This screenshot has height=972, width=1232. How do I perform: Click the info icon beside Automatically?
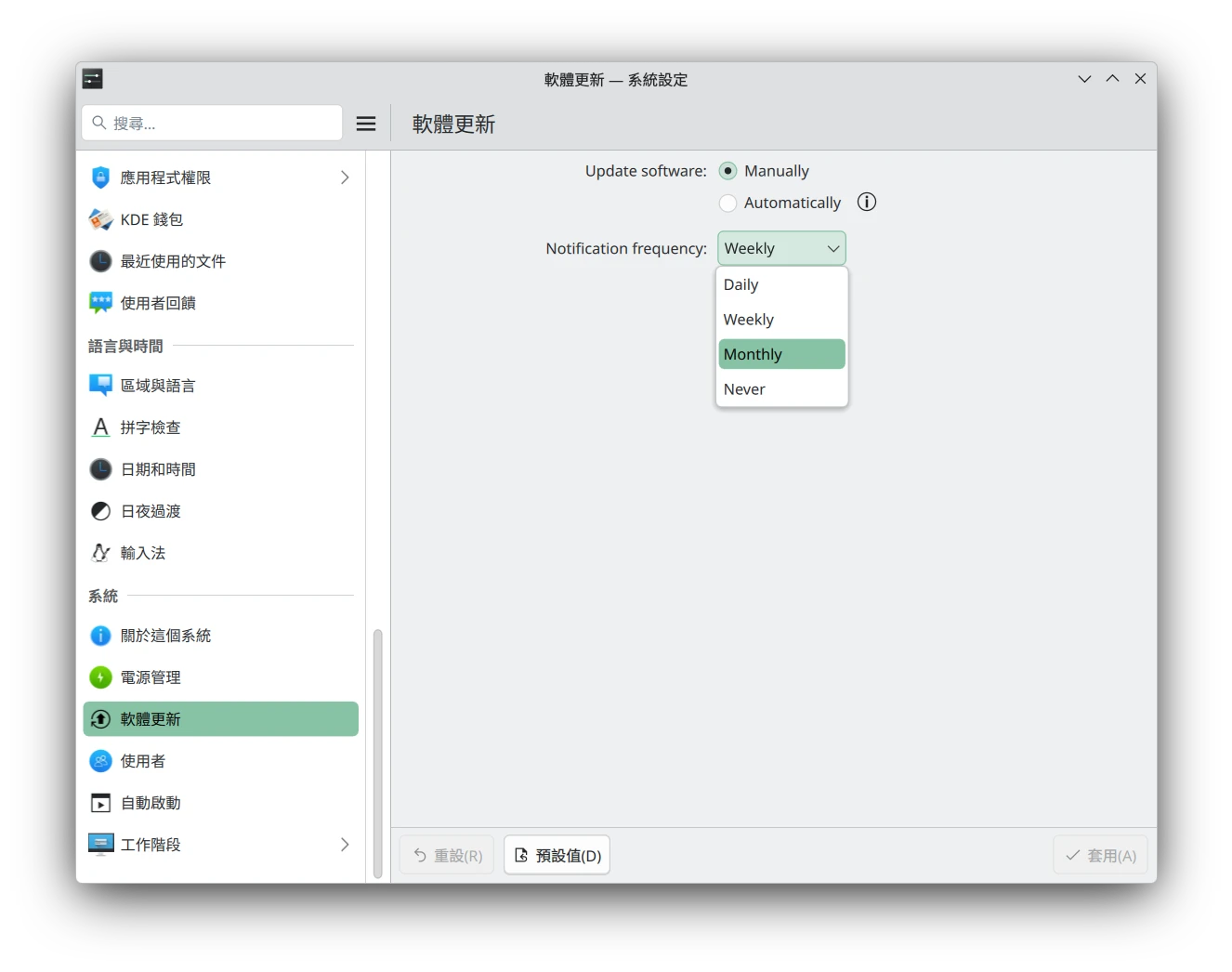click(x=866, y=202)
